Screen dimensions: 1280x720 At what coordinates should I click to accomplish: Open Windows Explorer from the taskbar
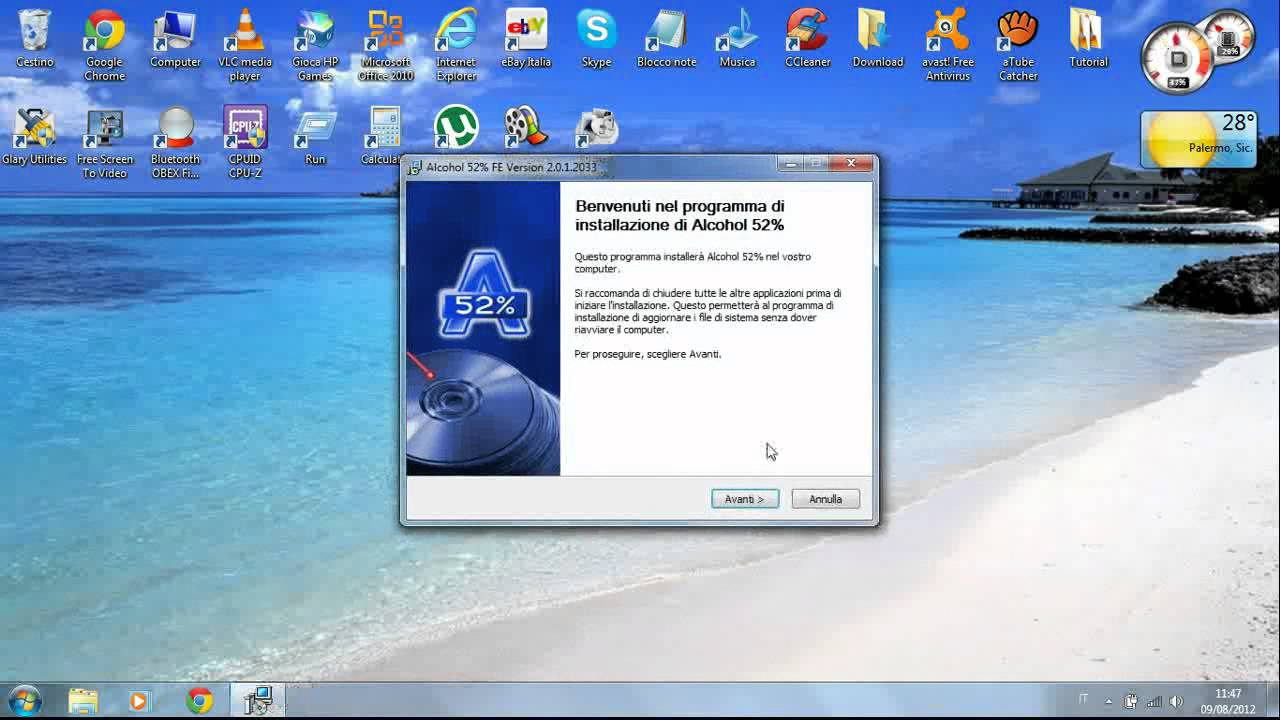tap(83, 701)
